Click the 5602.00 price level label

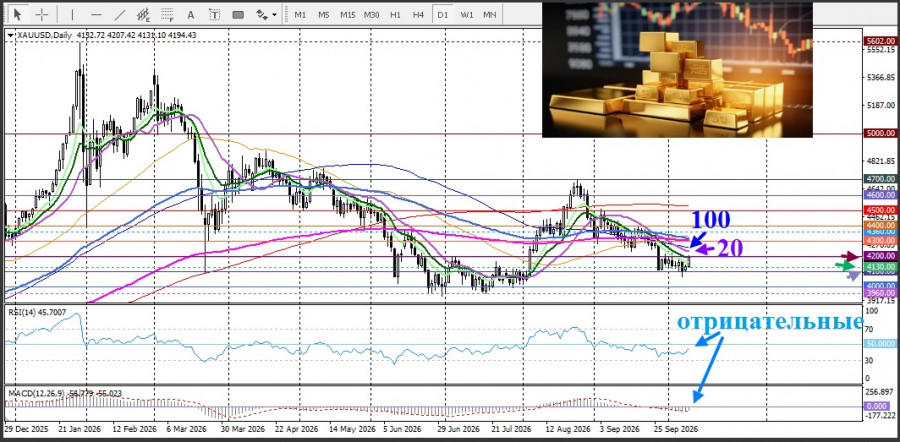click(x=880, y=41)
